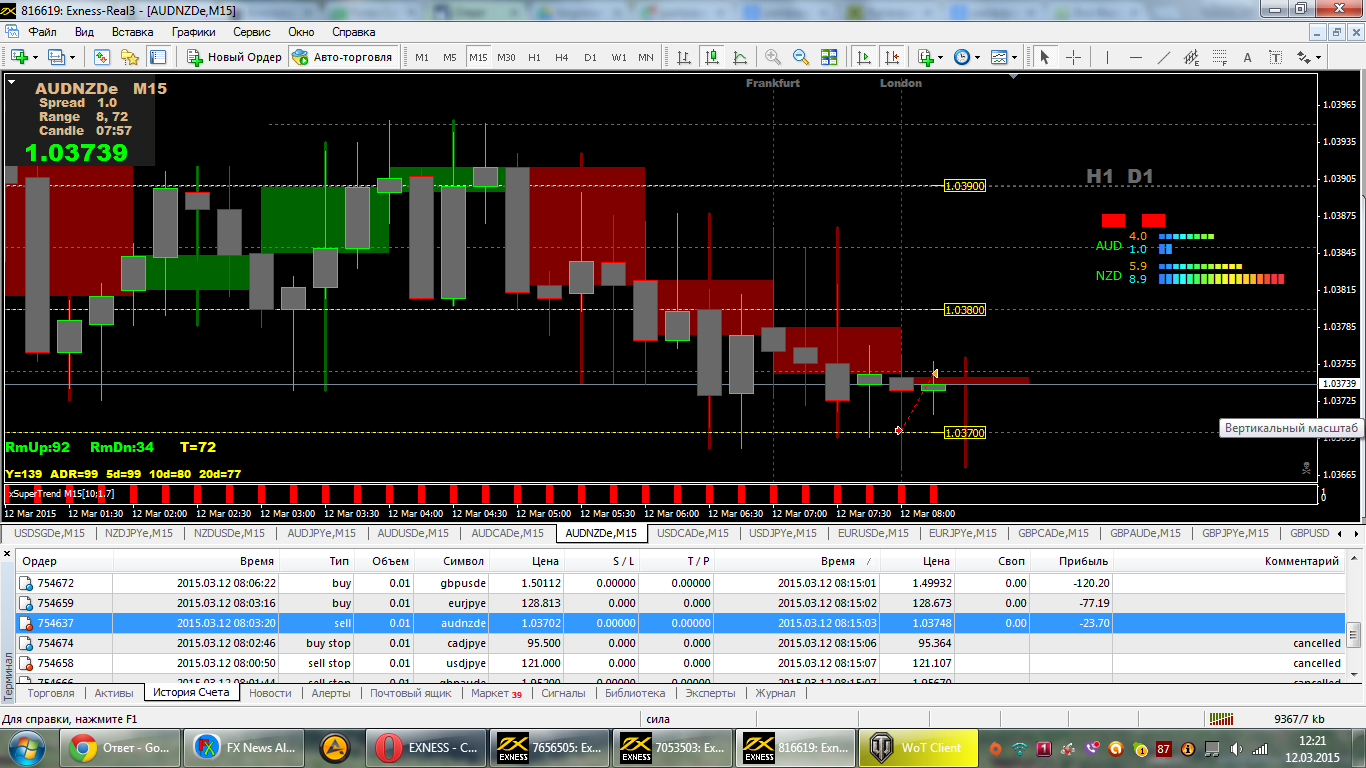Set timeframe to W1
The width and height of the screenshot is (1366, 768).
[x=619, y=57]
